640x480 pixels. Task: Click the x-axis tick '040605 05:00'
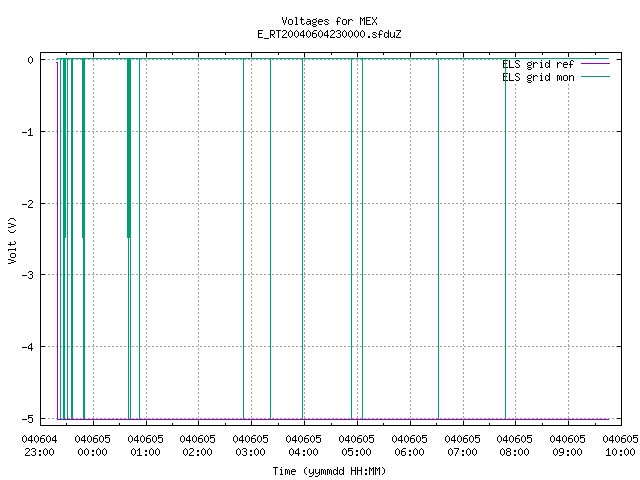tap(357, 446)
